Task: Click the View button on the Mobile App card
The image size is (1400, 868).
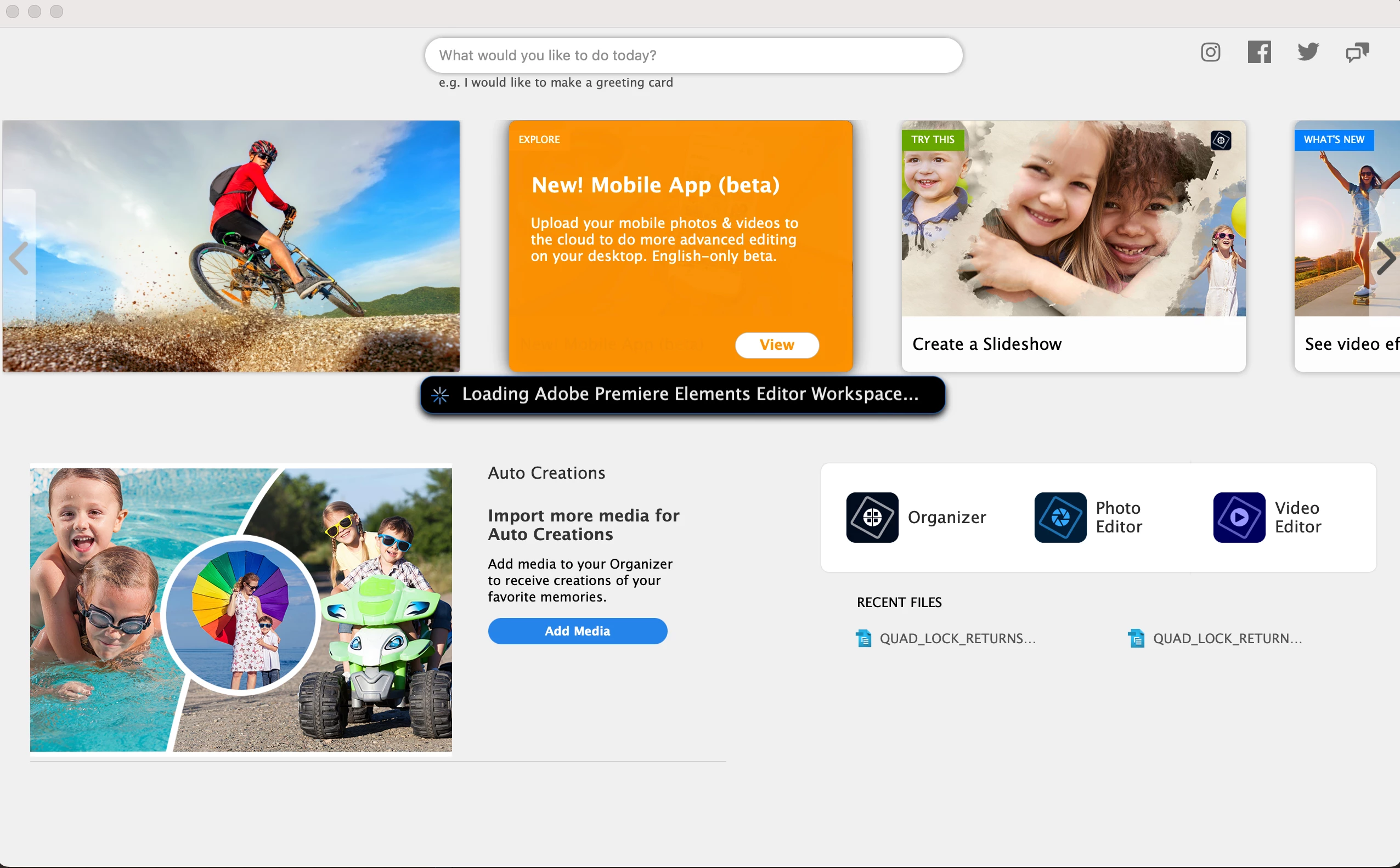Action: coord(776,345)
